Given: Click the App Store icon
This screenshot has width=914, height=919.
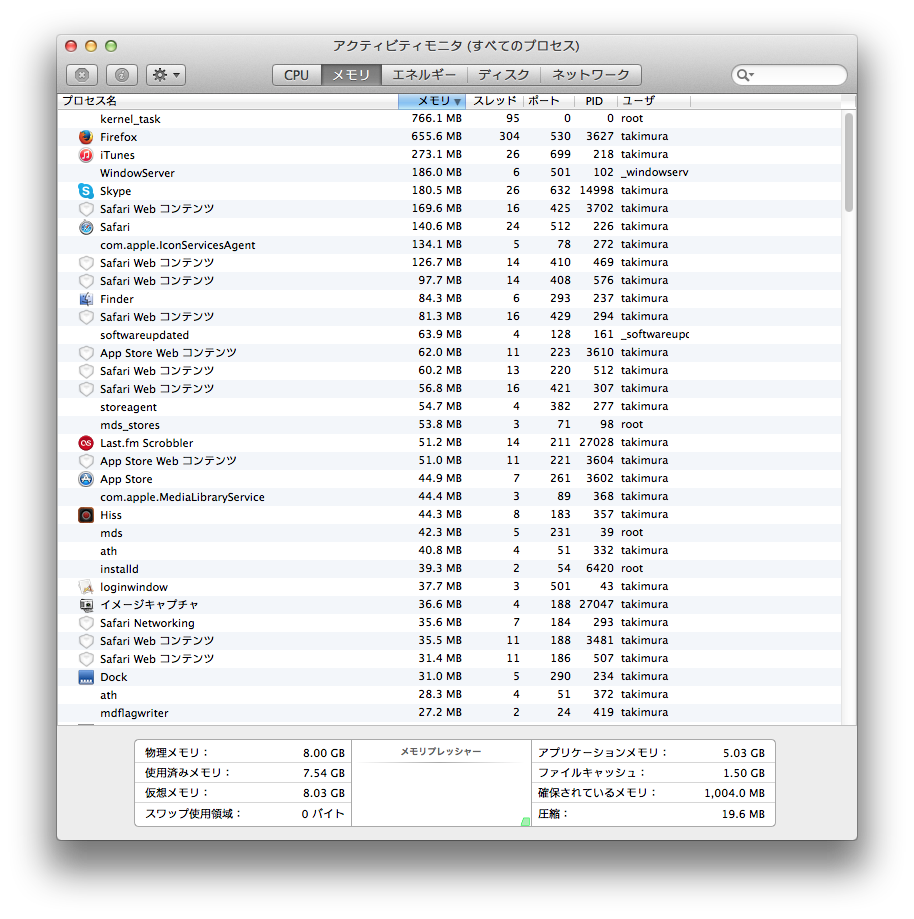Looking at the screenshot, I should click(x=86, y=479).
